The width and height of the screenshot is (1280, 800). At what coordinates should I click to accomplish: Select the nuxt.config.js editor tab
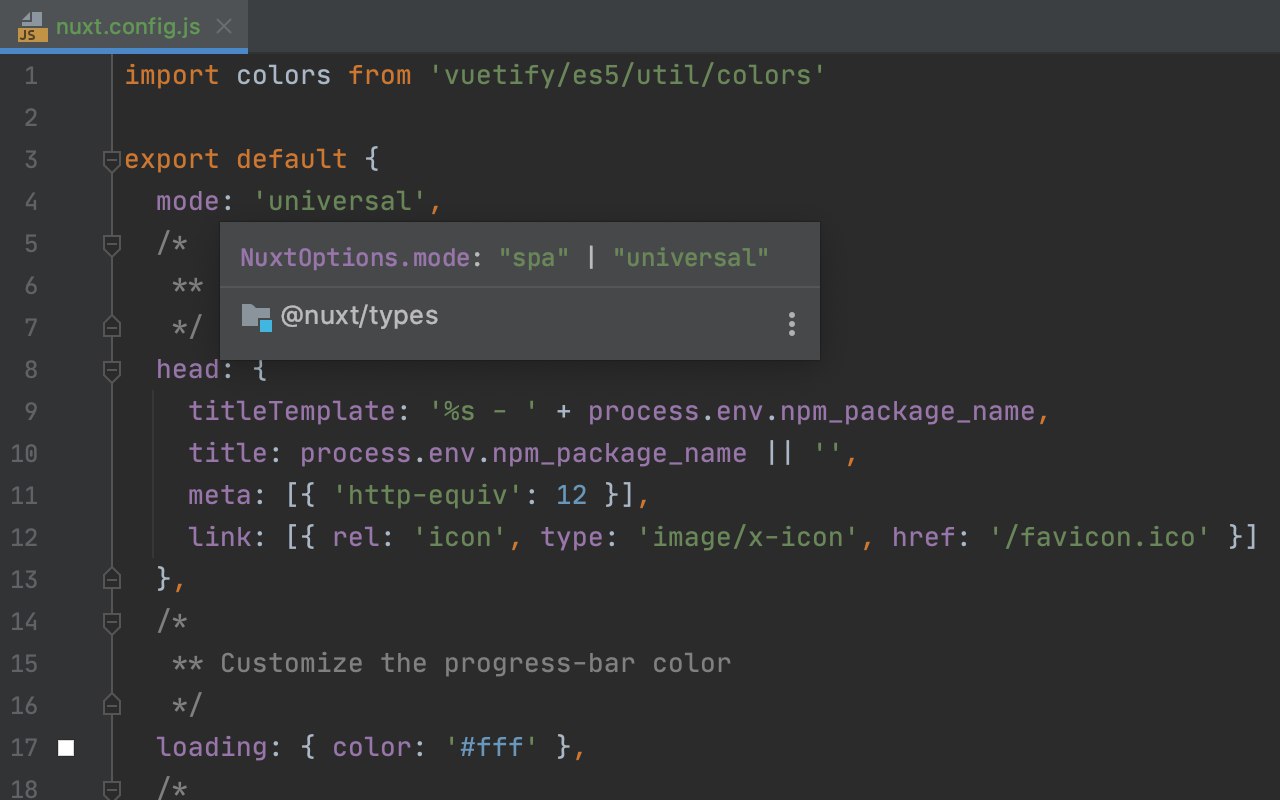pyautogui.click(x=124, y=26)
